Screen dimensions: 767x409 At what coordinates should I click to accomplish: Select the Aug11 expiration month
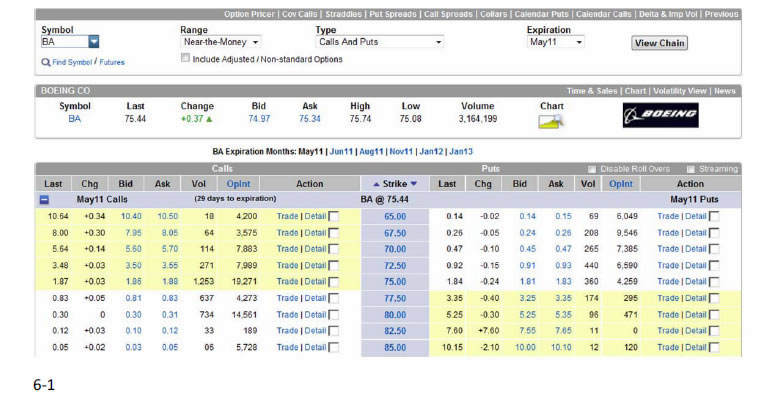(371, 152)
